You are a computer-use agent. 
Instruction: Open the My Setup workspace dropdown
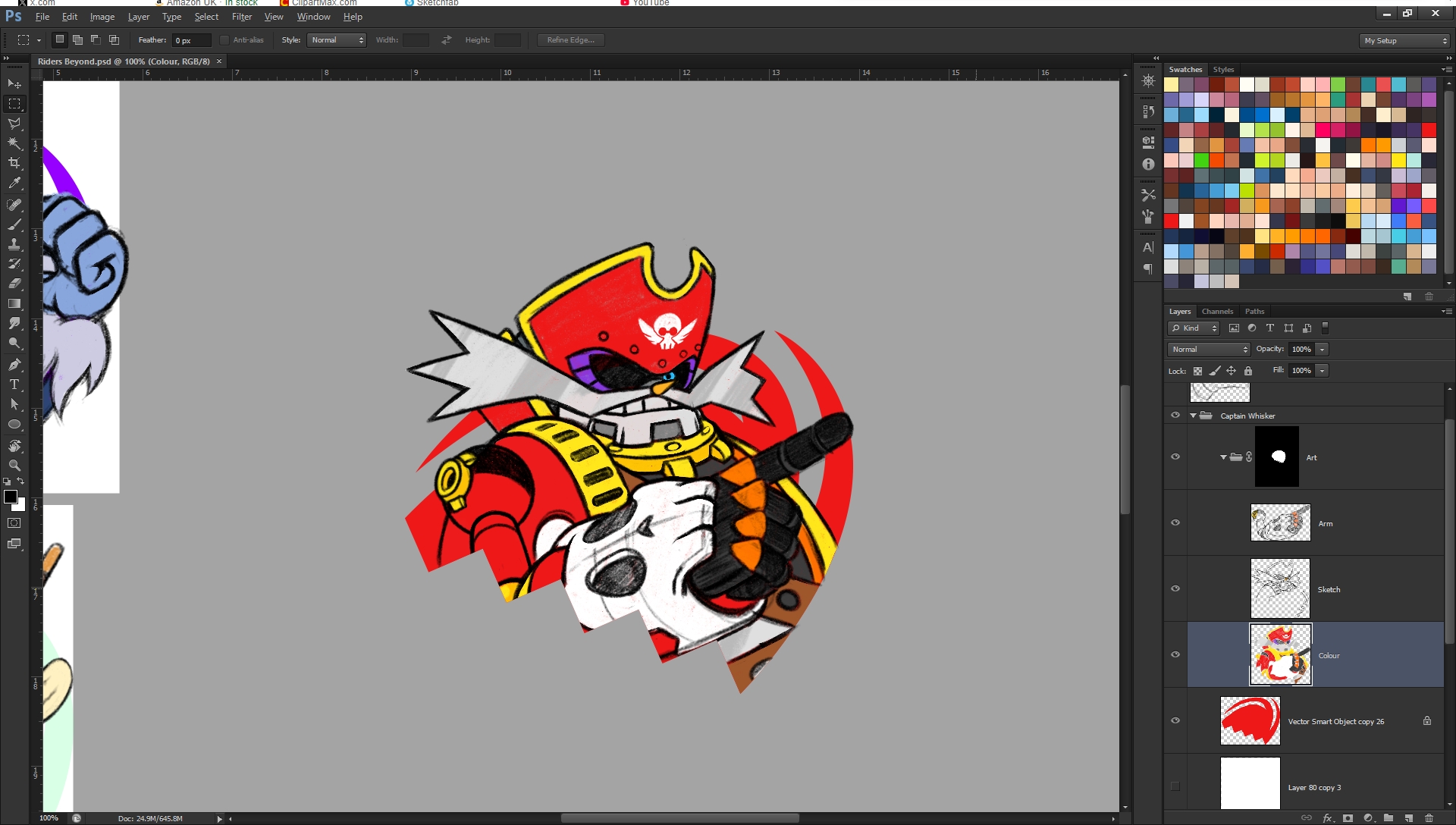pyautogui.click(x=1404, y=41)
